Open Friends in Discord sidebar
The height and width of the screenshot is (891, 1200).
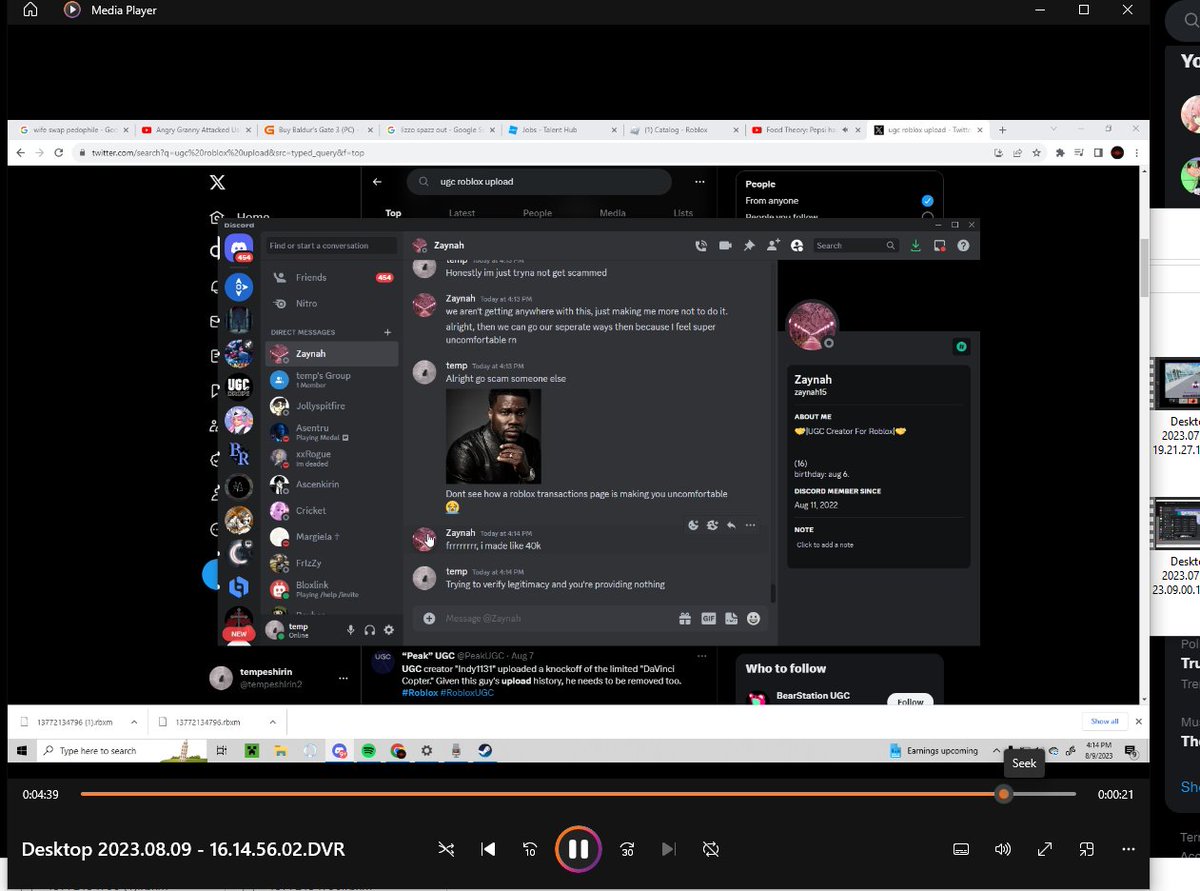click(331, 277)
